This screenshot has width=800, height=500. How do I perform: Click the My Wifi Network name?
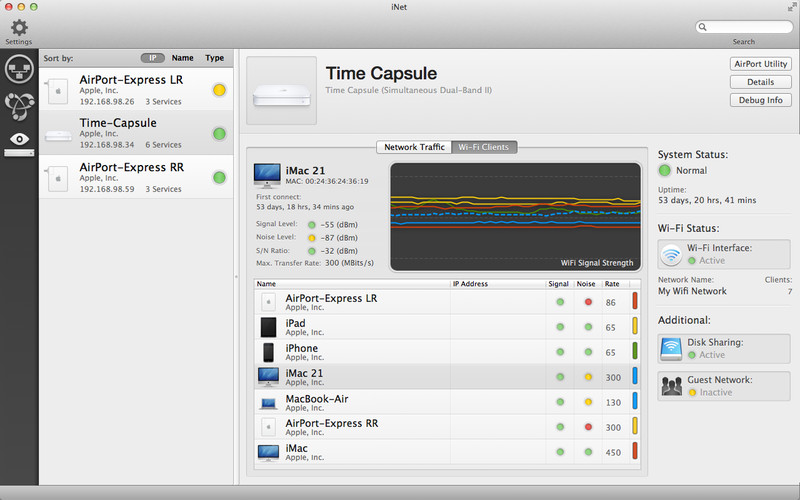pos(692,291)
